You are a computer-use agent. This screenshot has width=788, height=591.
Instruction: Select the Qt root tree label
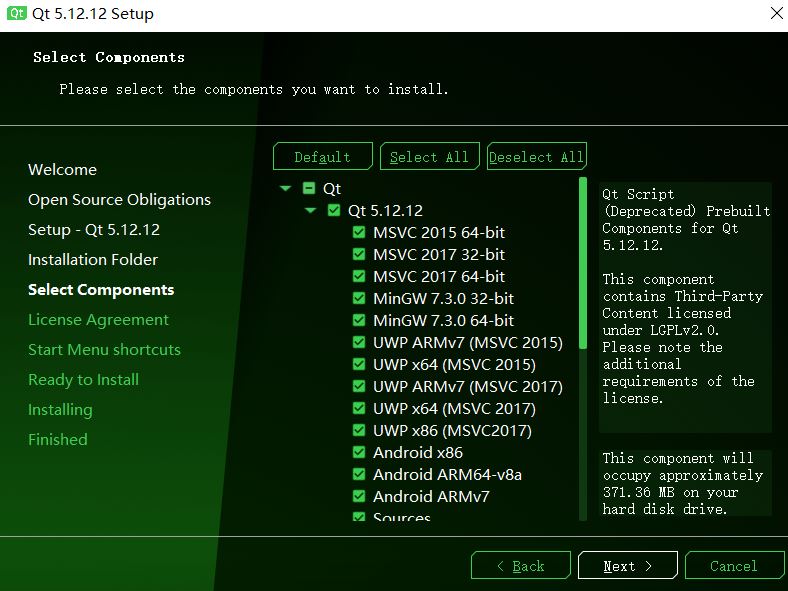pos(332,188)
